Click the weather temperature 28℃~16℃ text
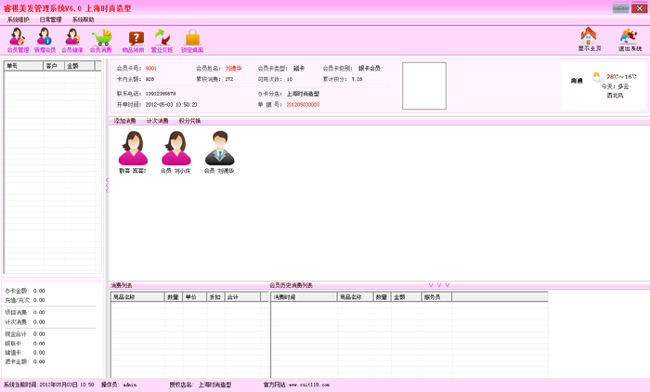This screenshot has height=392, width=650. point(621,77)
